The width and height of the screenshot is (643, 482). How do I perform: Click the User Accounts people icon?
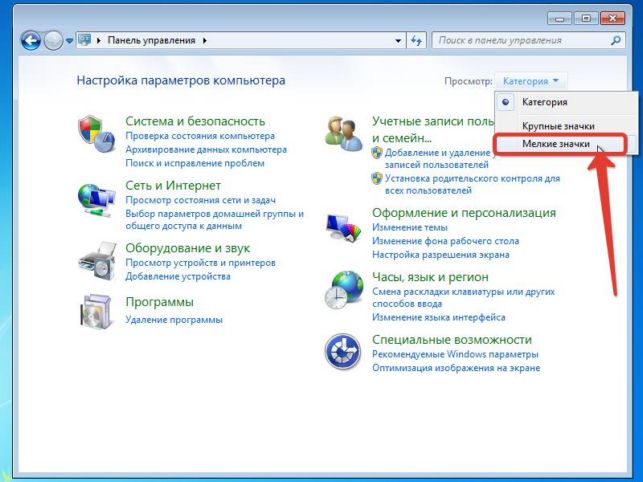pos(344,133)
